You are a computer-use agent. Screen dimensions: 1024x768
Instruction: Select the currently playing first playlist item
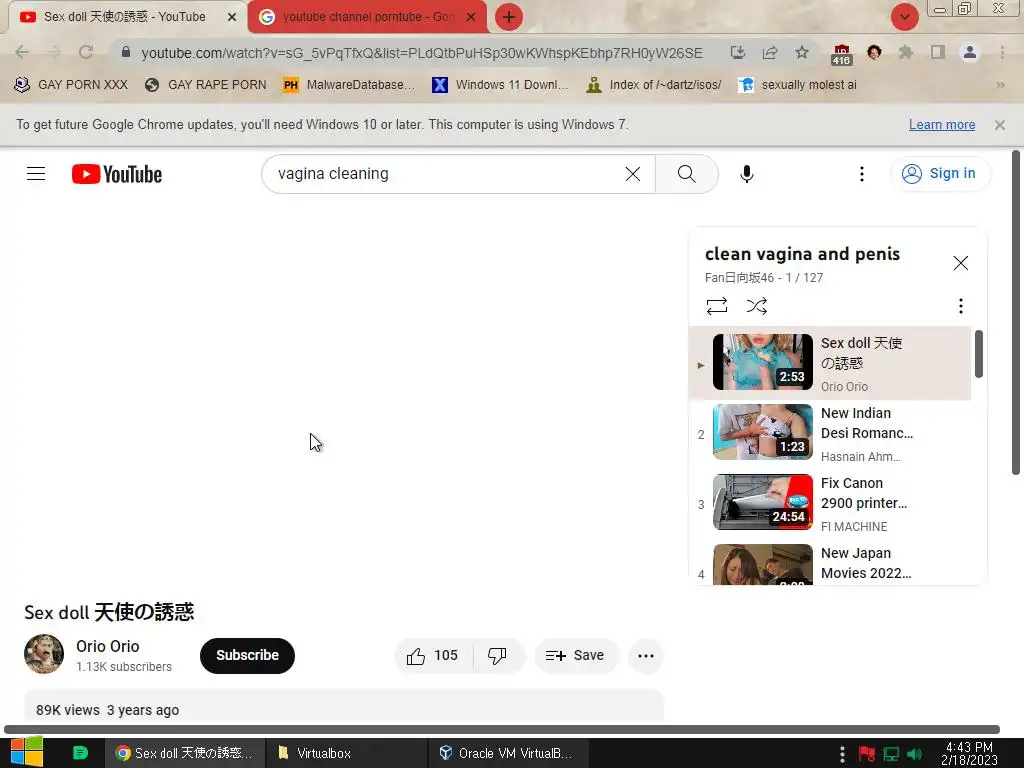click(x=829, y=363)
